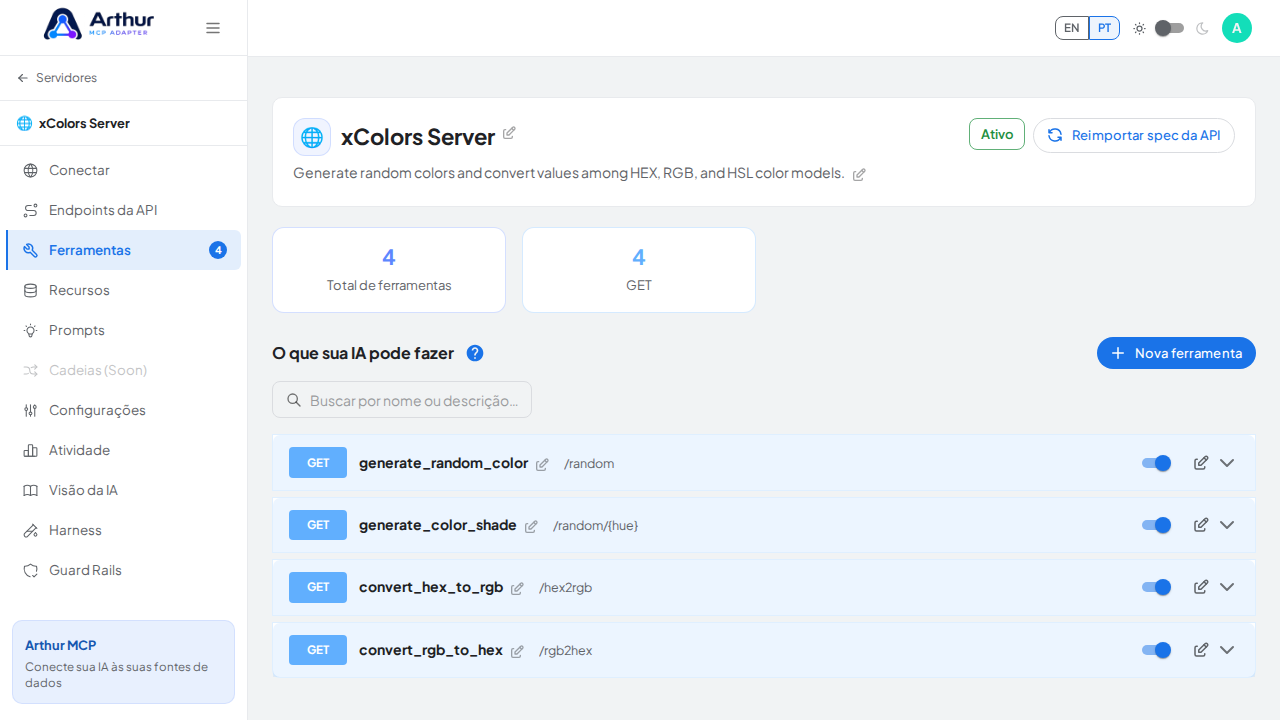1280x720 pixels.
Task: Collapse the sidebar with the hamburger icon
Action: 213,28
